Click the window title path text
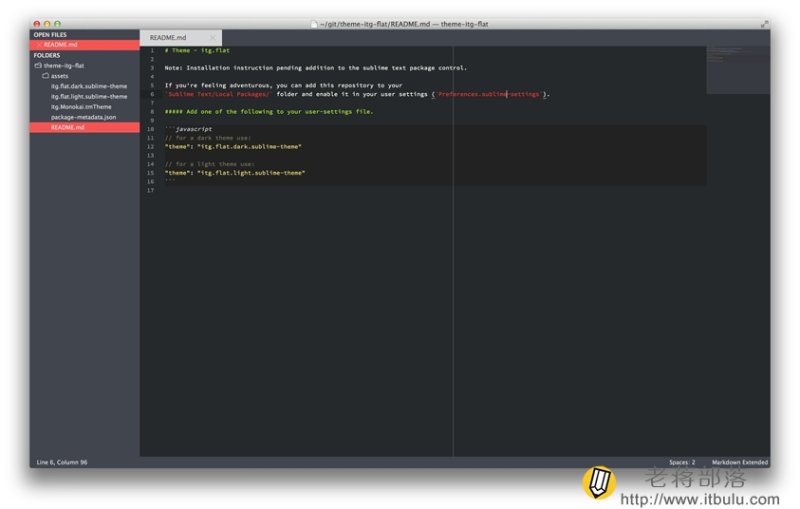Viewport: 800px width, 509px height. tap(404, 24)
